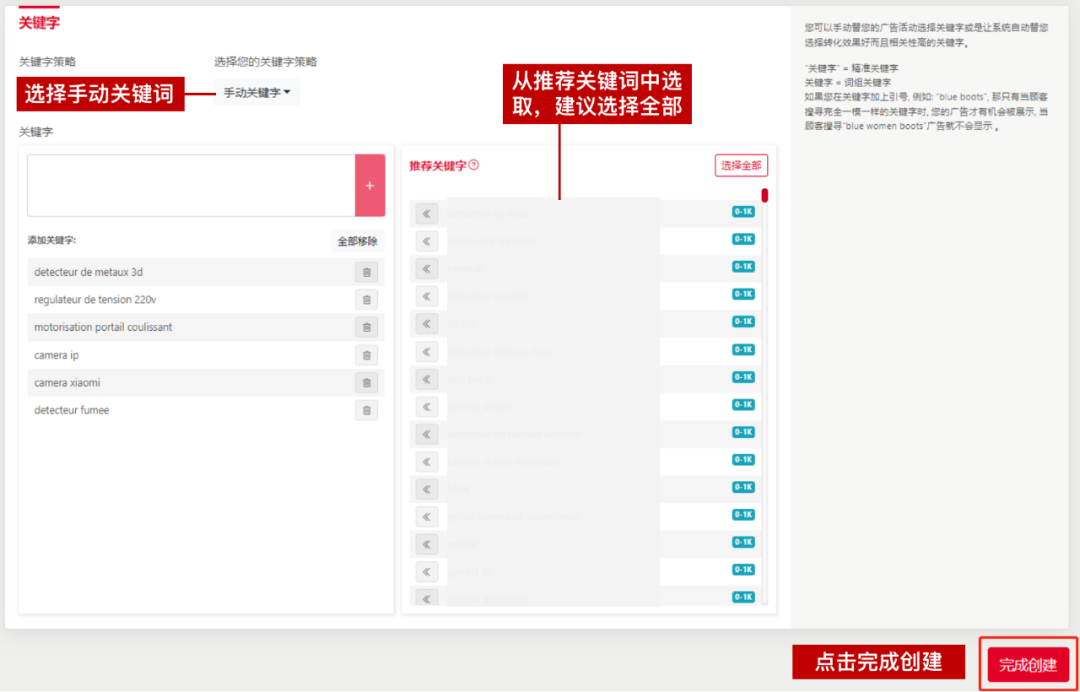Click the 选择全部 button
1080x692 pixels.
(x=740, y=164)
